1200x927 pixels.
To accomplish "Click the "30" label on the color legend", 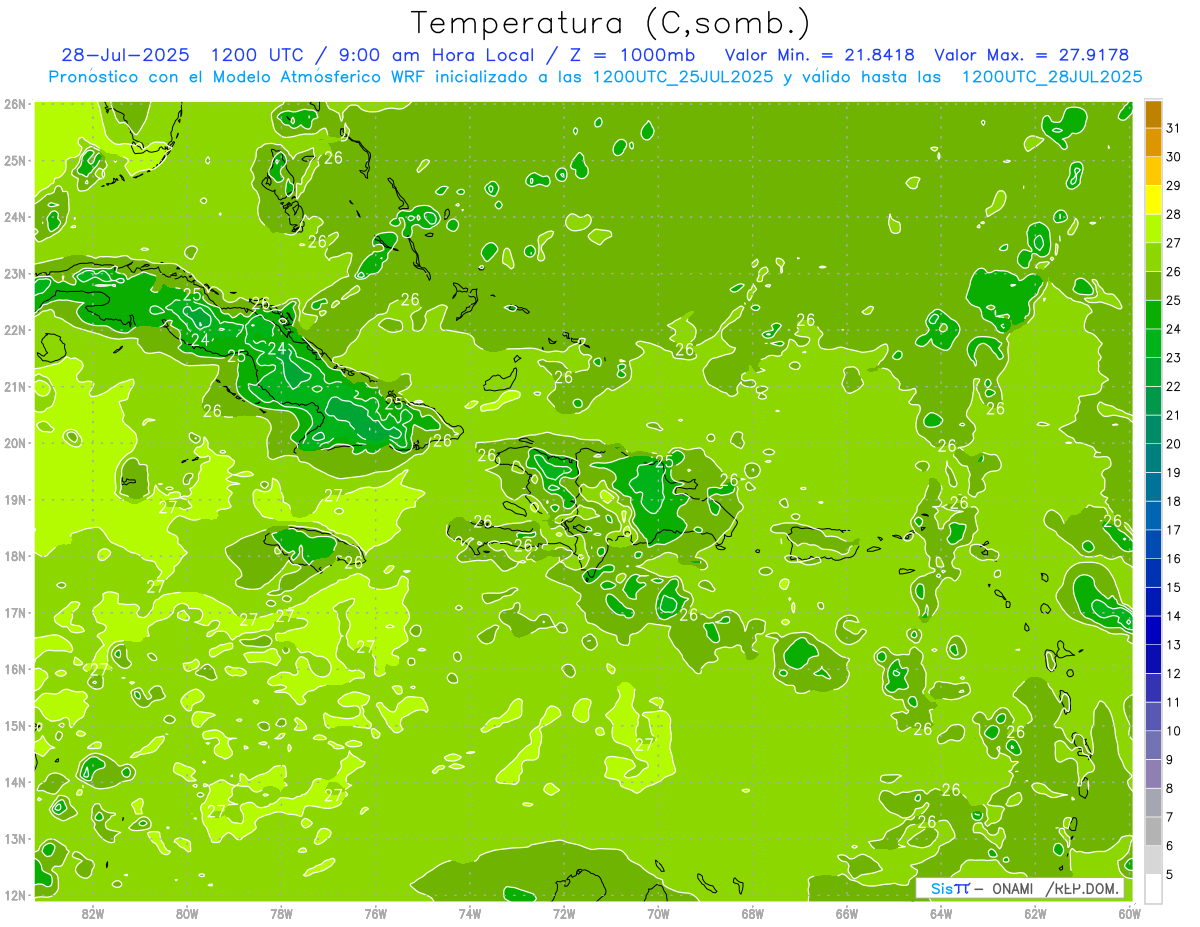I will coord(1174,157).
